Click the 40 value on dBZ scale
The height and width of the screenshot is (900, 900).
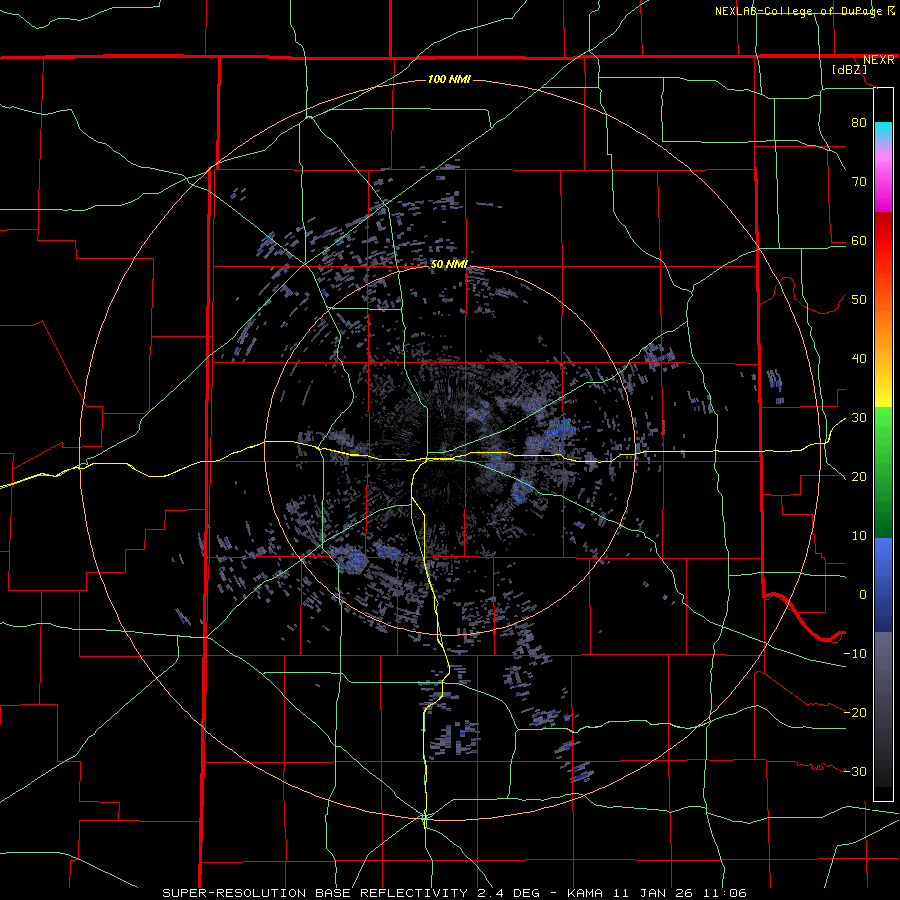click(x=859, y=359)
